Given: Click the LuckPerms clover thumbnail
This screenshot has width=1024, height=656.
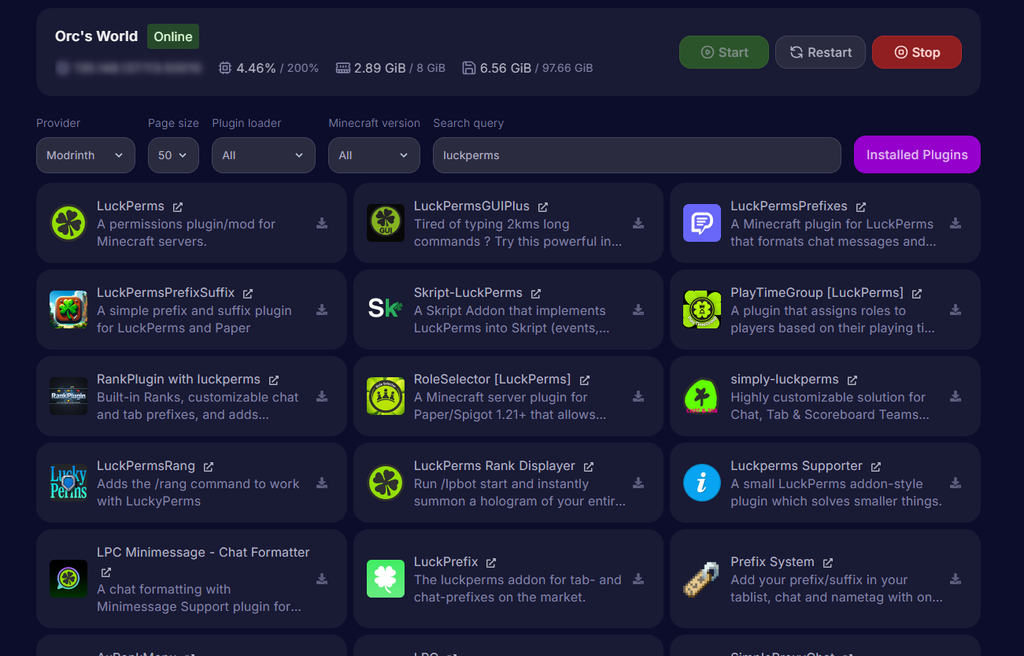Looking at the screenshot, I should pyautogui.click(x=69, y=223).
